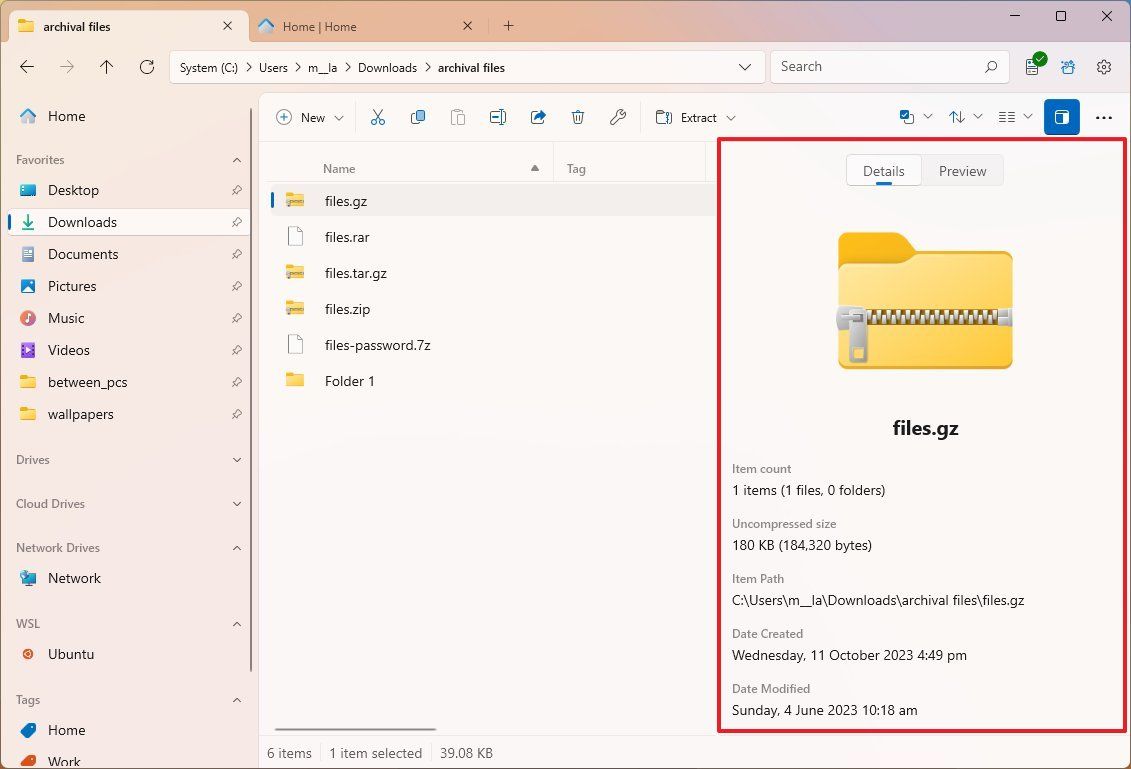This screenshot has height=769, width=1131.
Task: Click the Refresh icon in the address bar
Action: 146,67
